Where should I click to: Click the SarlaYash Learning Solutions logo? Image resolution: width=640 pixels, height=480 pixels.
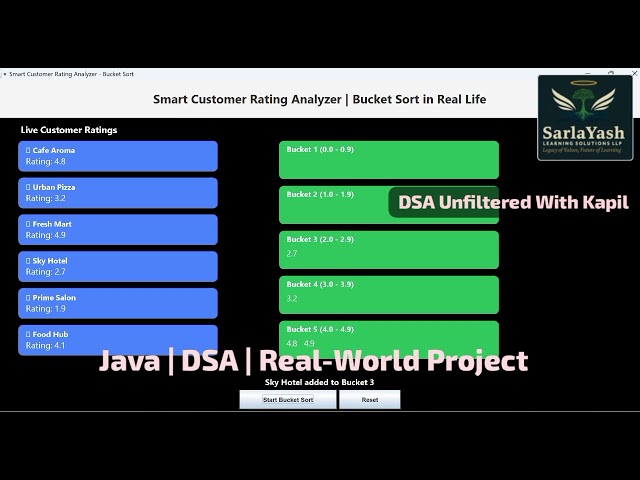click(x=585, y=118)
